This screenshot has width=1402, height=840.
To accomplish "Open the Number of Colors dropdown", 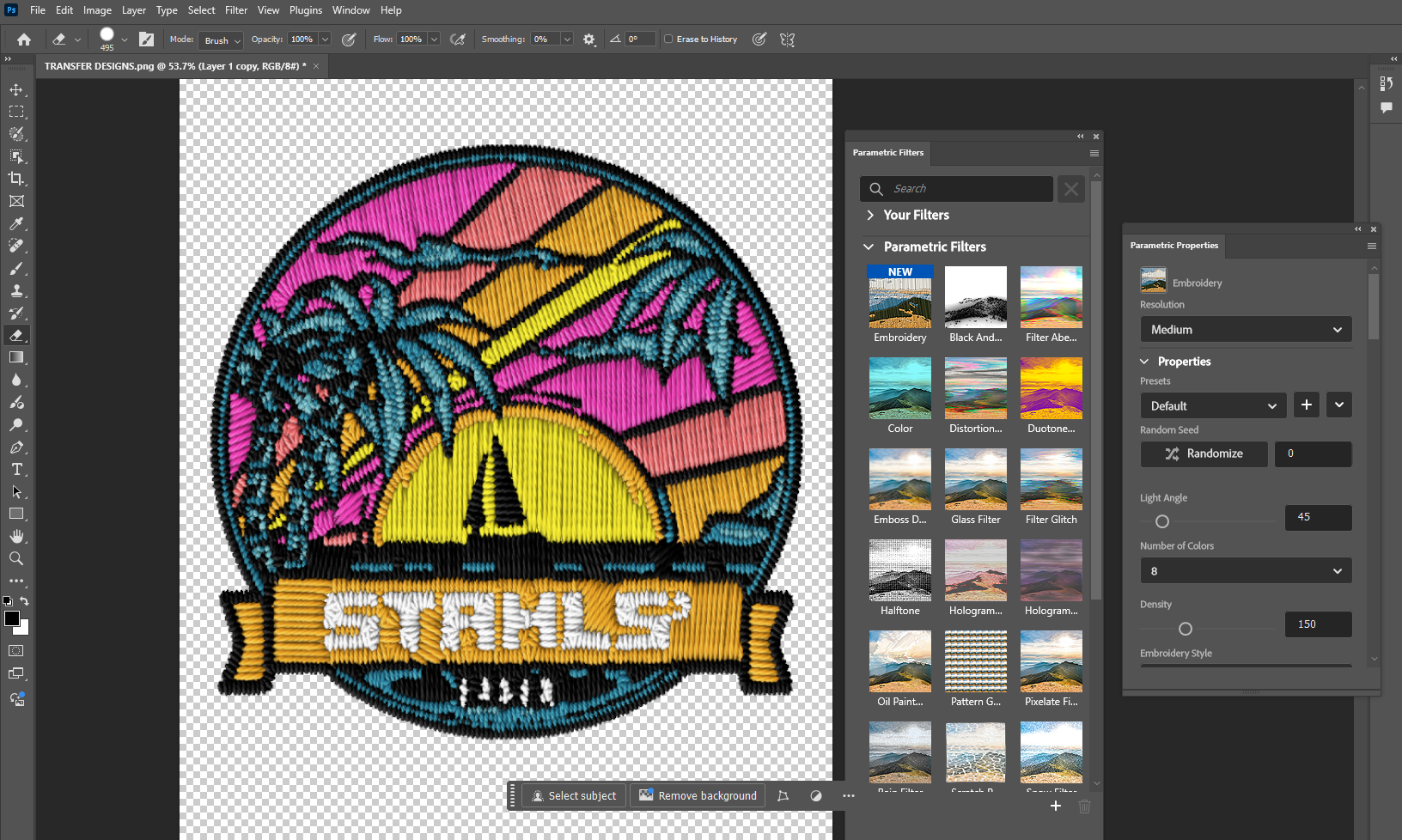I will pyautogui.click(x=1246, y=571).
